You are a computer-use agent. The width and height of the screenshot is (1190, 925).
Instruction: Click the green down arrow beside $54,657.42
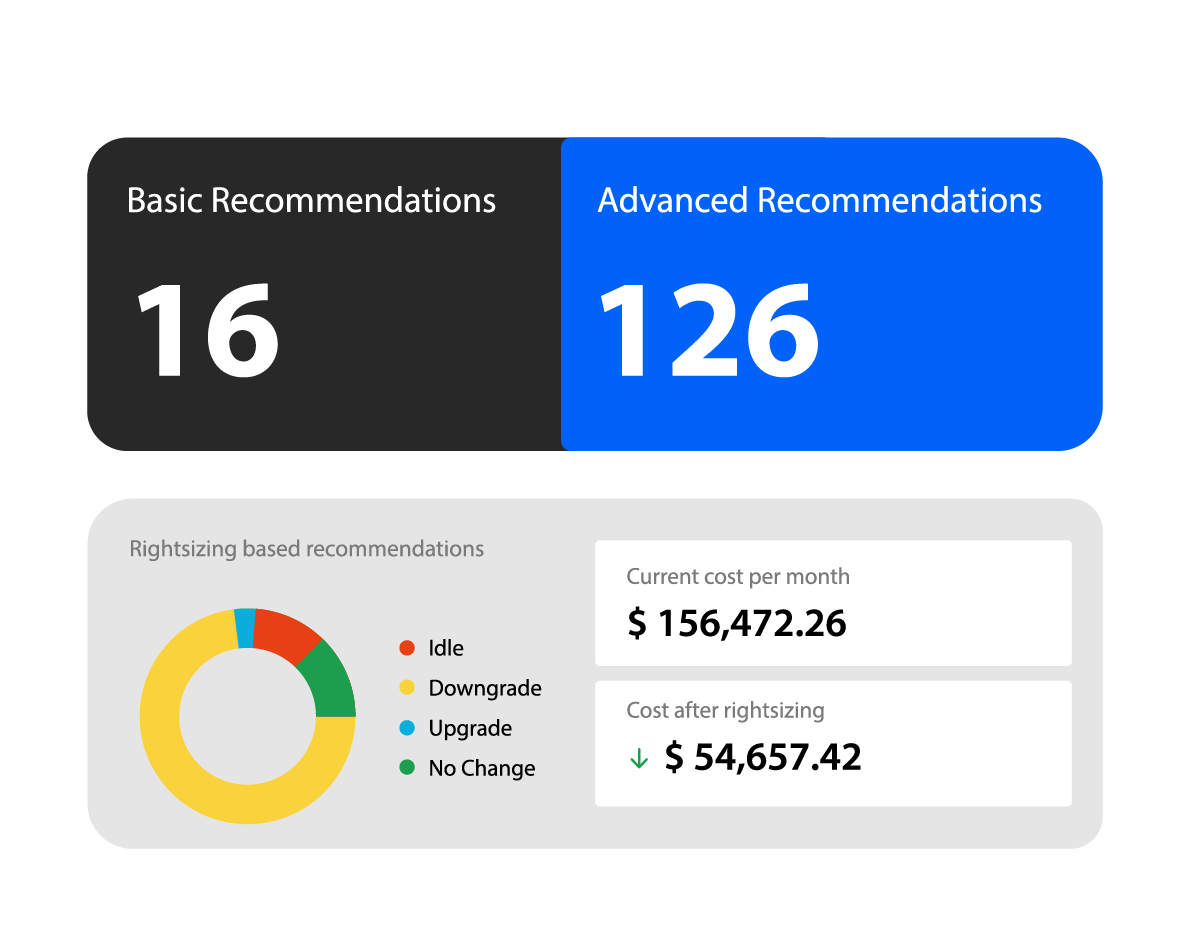pyautogui.click(x=638, y=759)
